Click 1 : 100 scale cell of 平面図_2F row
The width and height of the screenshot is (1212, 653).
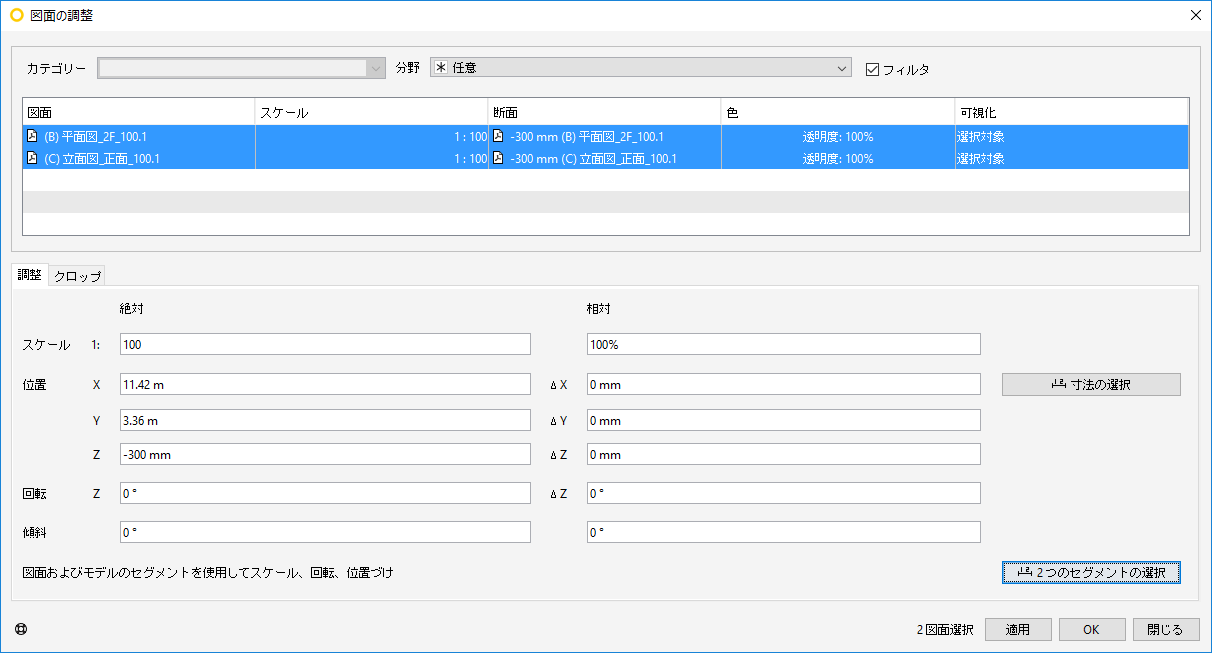coord(372,136)
